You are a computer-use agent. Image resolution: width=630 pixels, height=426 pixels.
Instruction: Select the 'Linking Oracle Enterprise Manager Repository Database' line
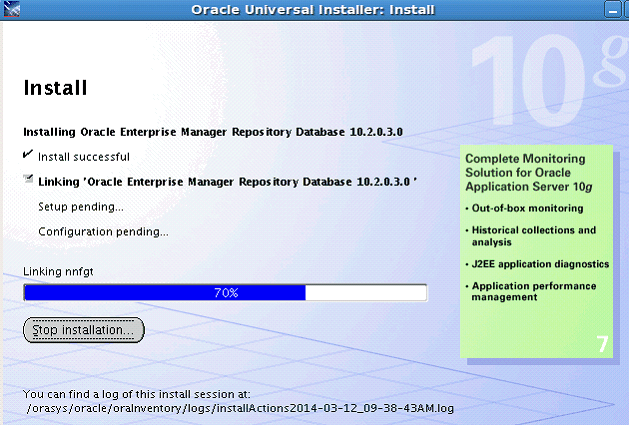tap(228, 182)
